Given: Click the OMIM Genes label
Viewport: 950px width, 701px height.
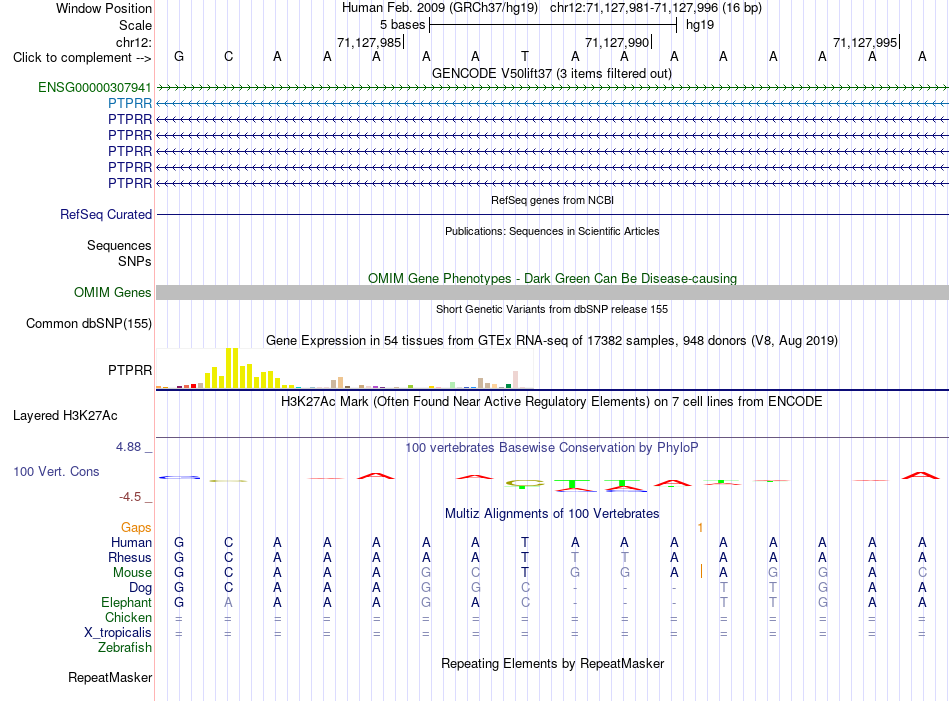Looking at the screenshot, I should coord(112,293).
